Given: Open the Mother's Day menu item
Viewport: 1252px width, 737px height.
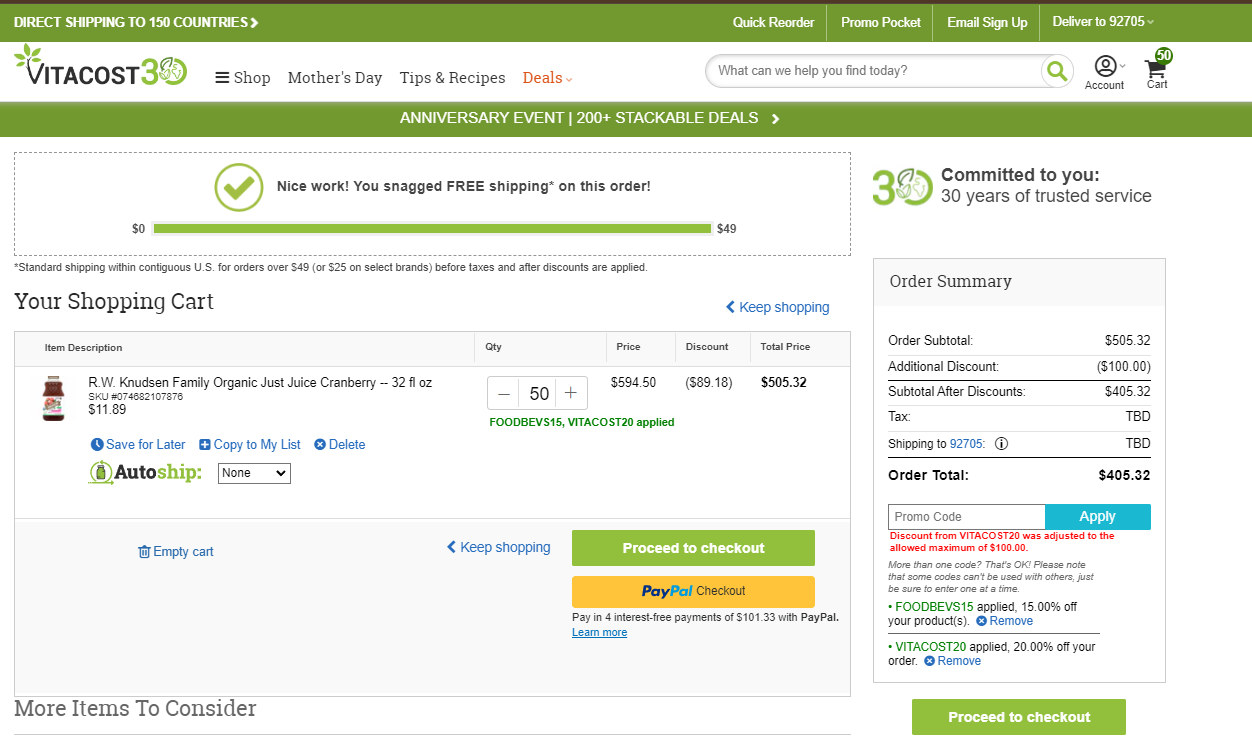Looking at the screenshot, I should click(335, 78).
